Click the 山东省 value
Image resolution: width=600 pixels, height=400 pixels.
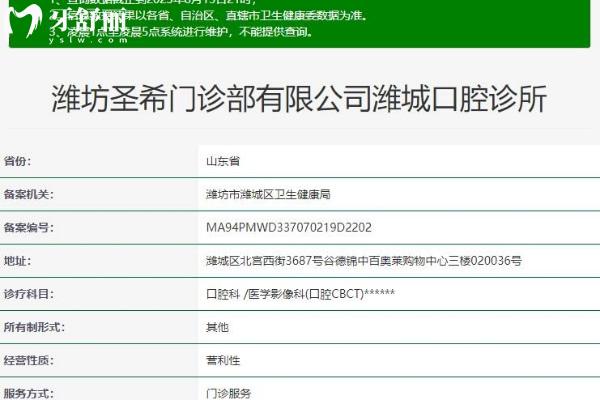[223, 161]
